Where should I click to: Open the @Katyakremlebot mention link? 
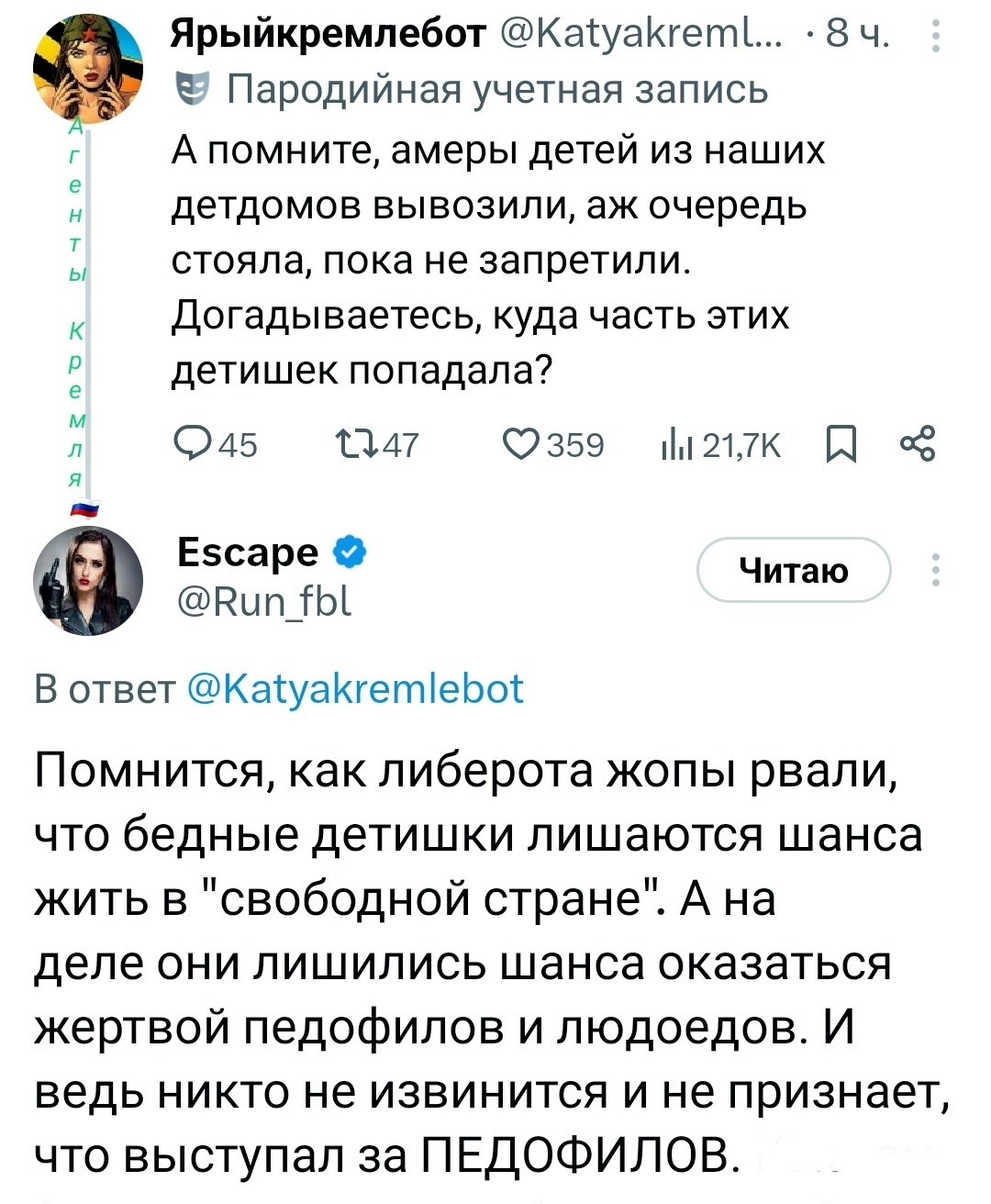[354, 688]
